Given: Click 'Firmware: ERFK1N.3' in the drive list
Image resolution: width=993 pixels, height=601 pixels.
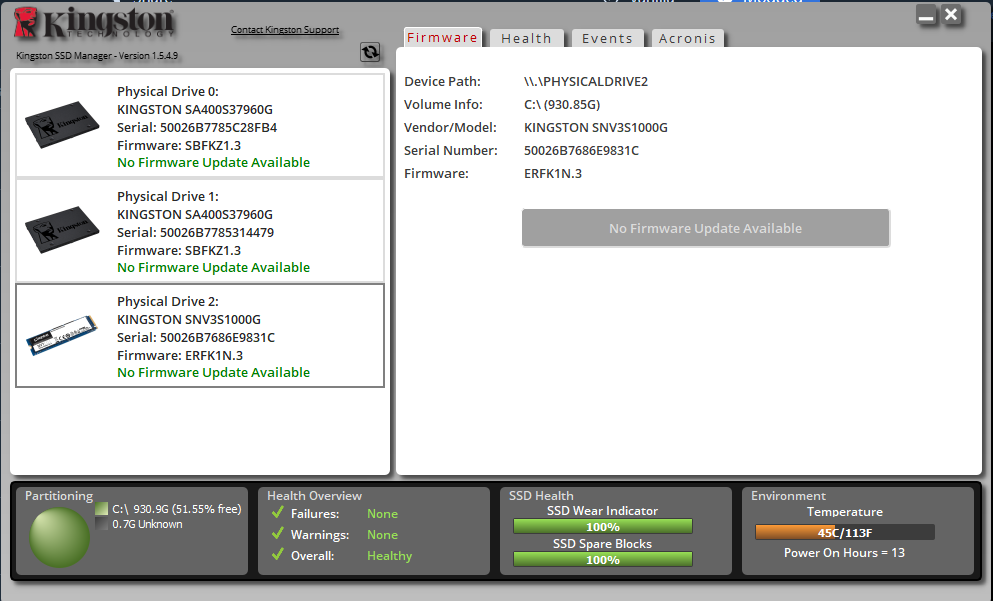Looking at the screenshot, I should [180, 355].
